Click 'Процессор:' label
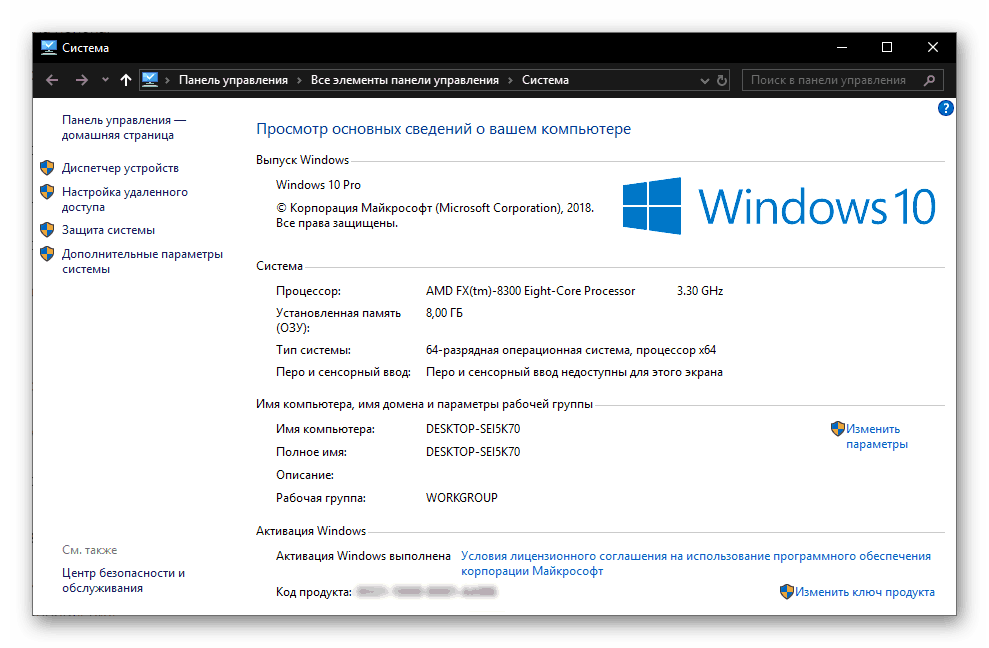 click(x=308, y=291)
